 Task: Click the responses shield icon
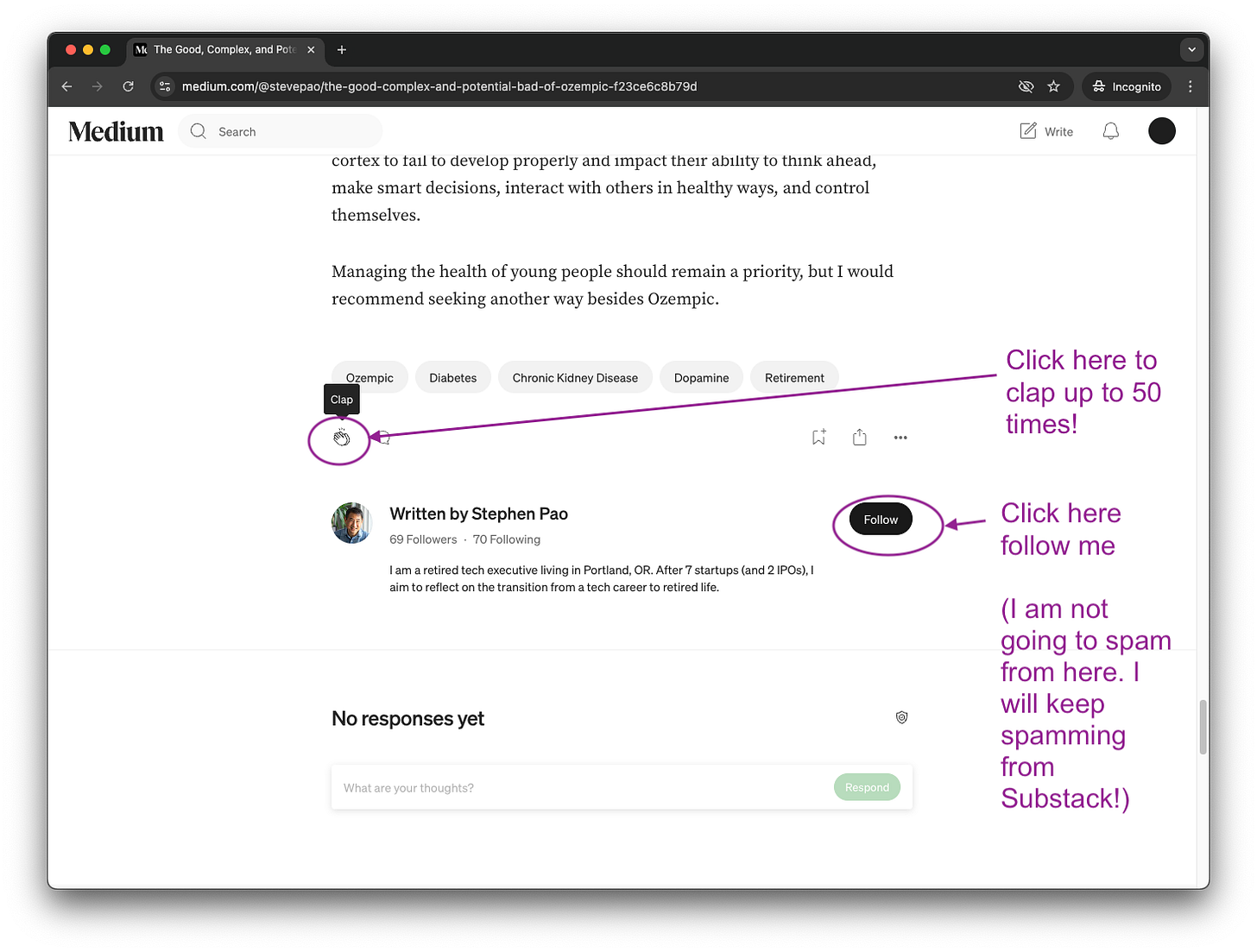[901, 717]
